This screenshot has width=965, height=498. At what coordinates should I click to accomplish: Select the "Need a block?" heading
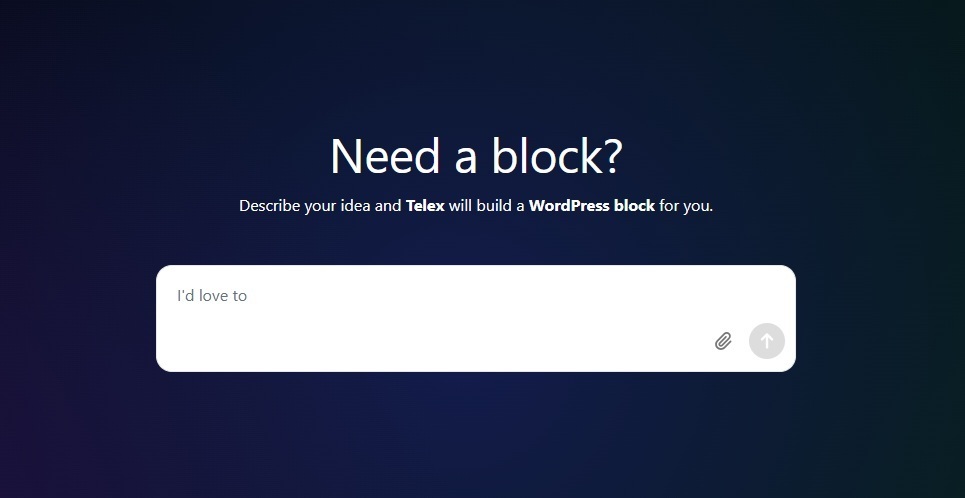click(x=476, y=156)
